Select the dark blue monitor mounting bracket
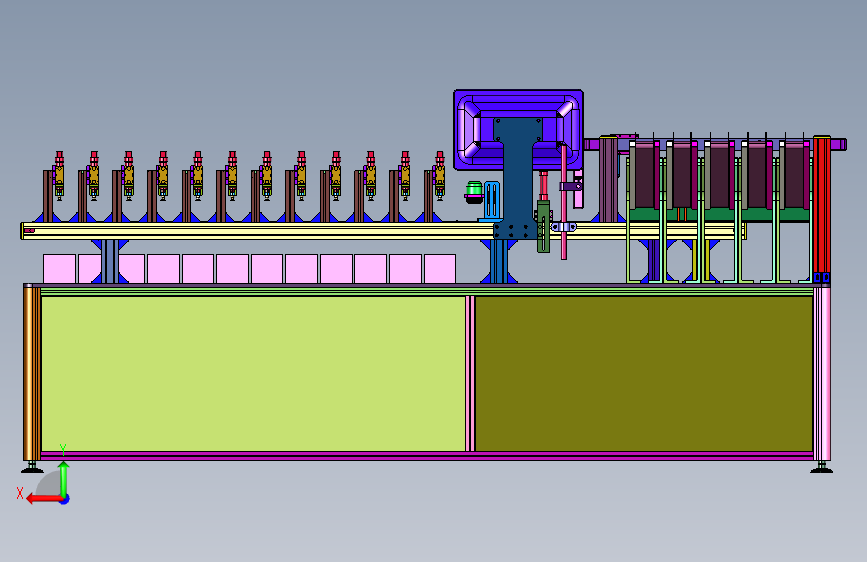The image size is (867, 562). [518, 178]
